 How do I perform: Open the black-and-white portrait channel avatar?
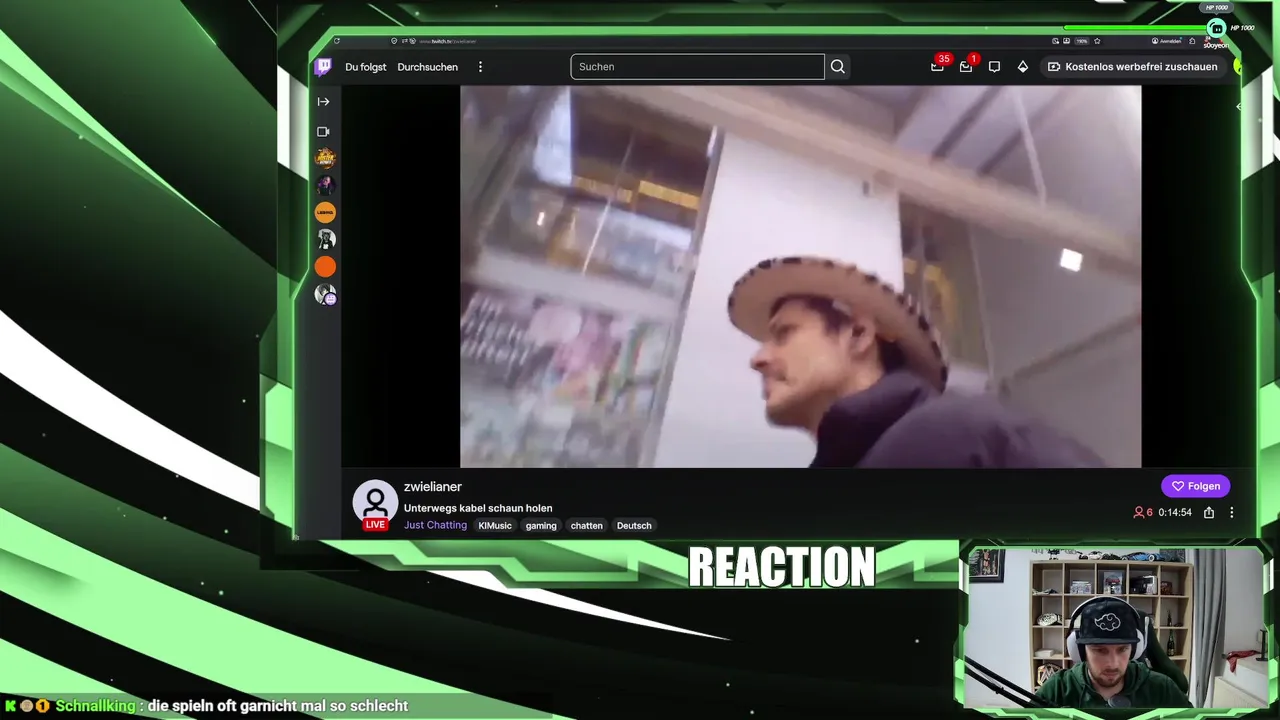click(x=325, y=239)
